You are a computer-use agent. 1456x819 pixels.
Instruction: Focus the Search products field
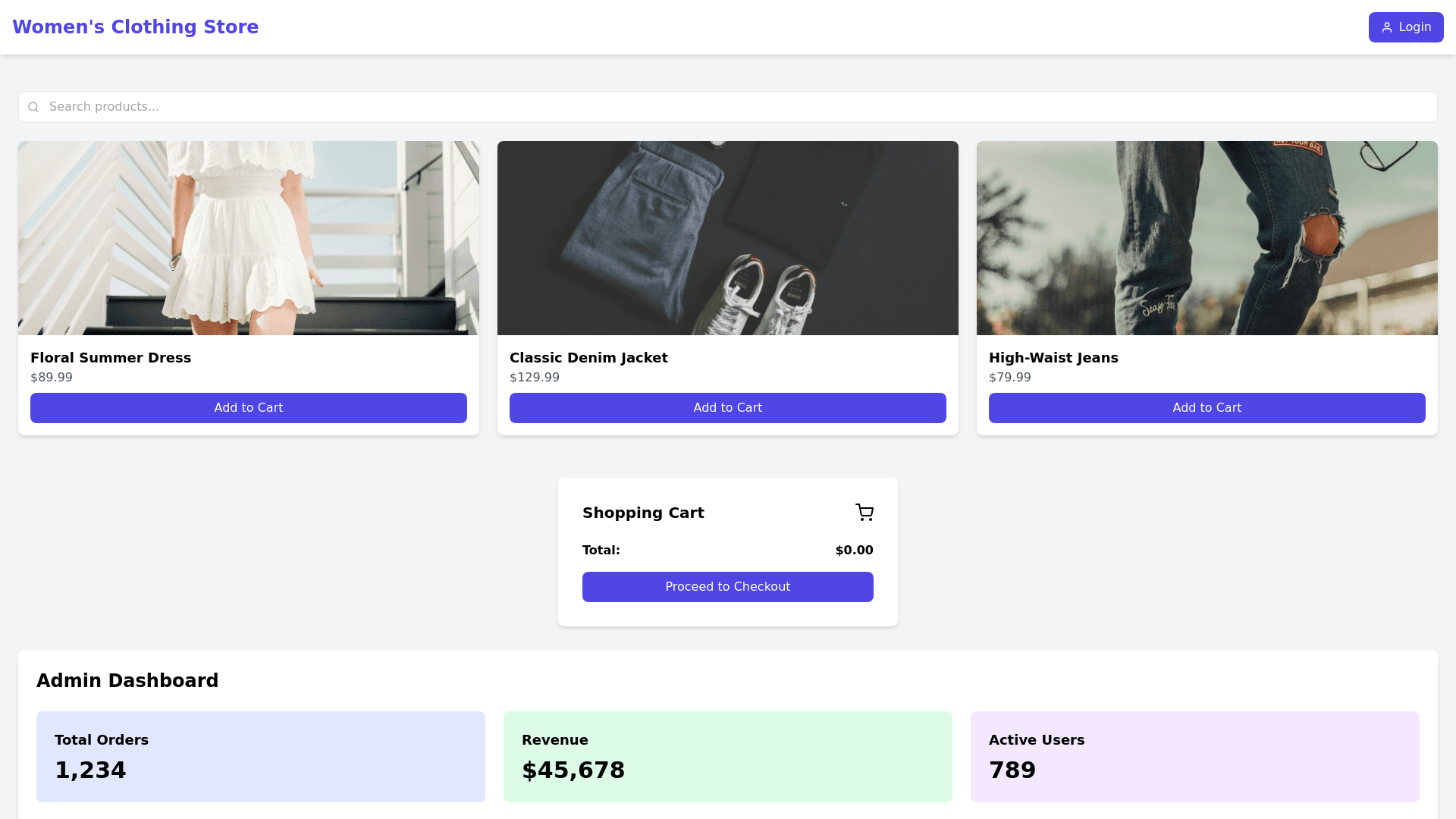[728, 107]
